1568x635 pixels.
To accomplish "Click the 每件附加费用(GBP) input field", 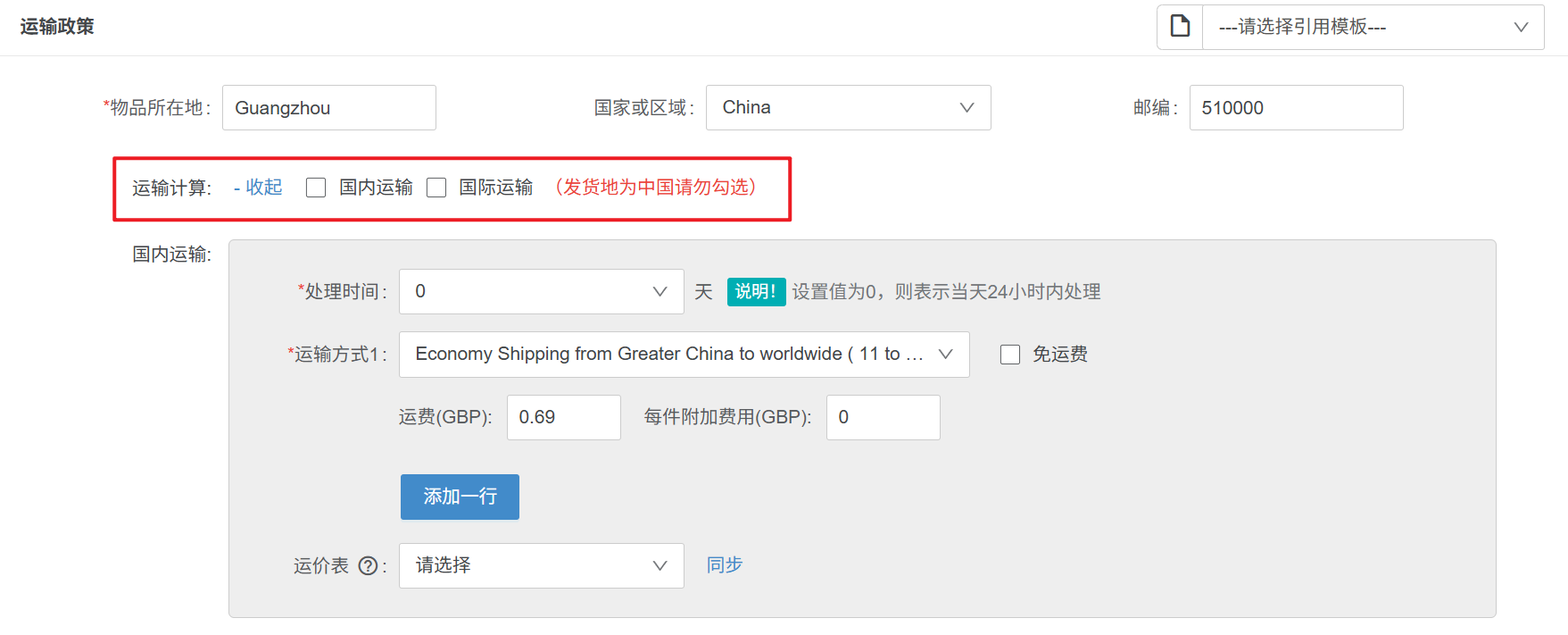I will click(883, 418).
